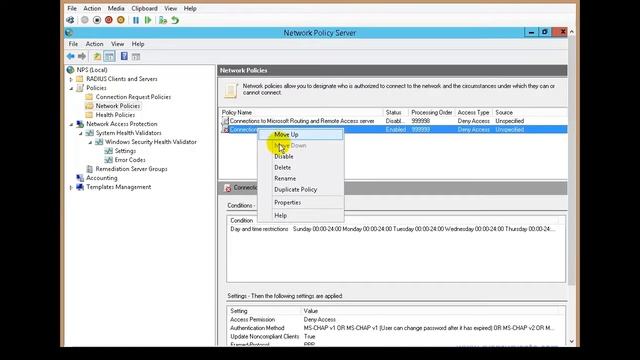
Task: Open the Clipboard menu
Action: (144, 8)
